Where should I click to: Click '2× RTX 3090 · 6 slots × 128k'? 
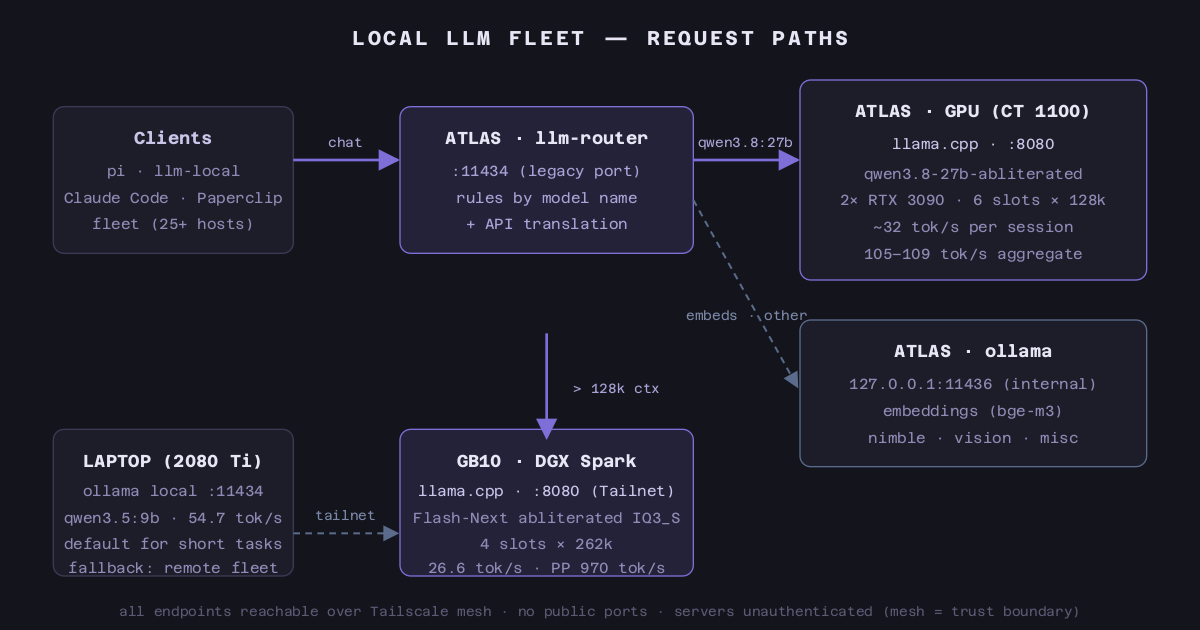pyautogui.click(x=973, y=200)
